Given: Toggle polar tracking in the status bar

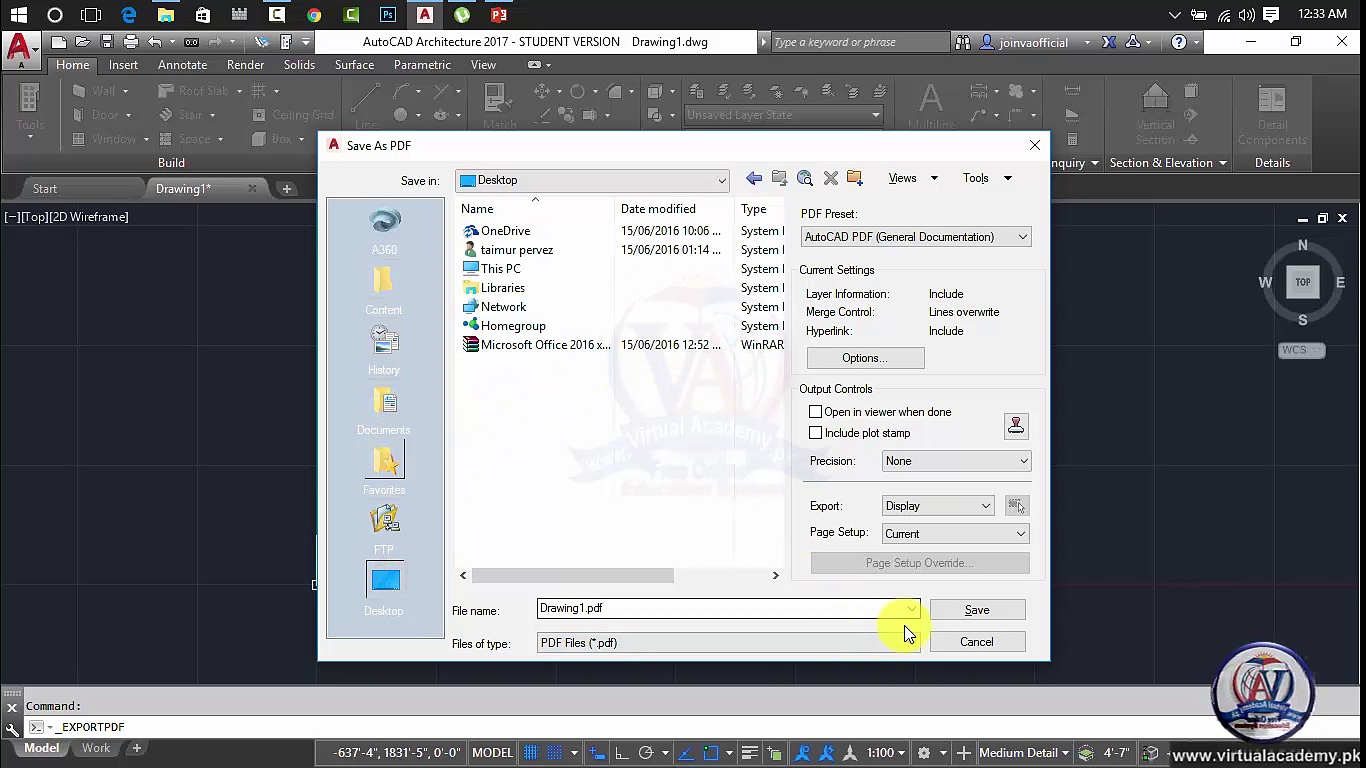Looking at the screenshot, I should point(645,753).
